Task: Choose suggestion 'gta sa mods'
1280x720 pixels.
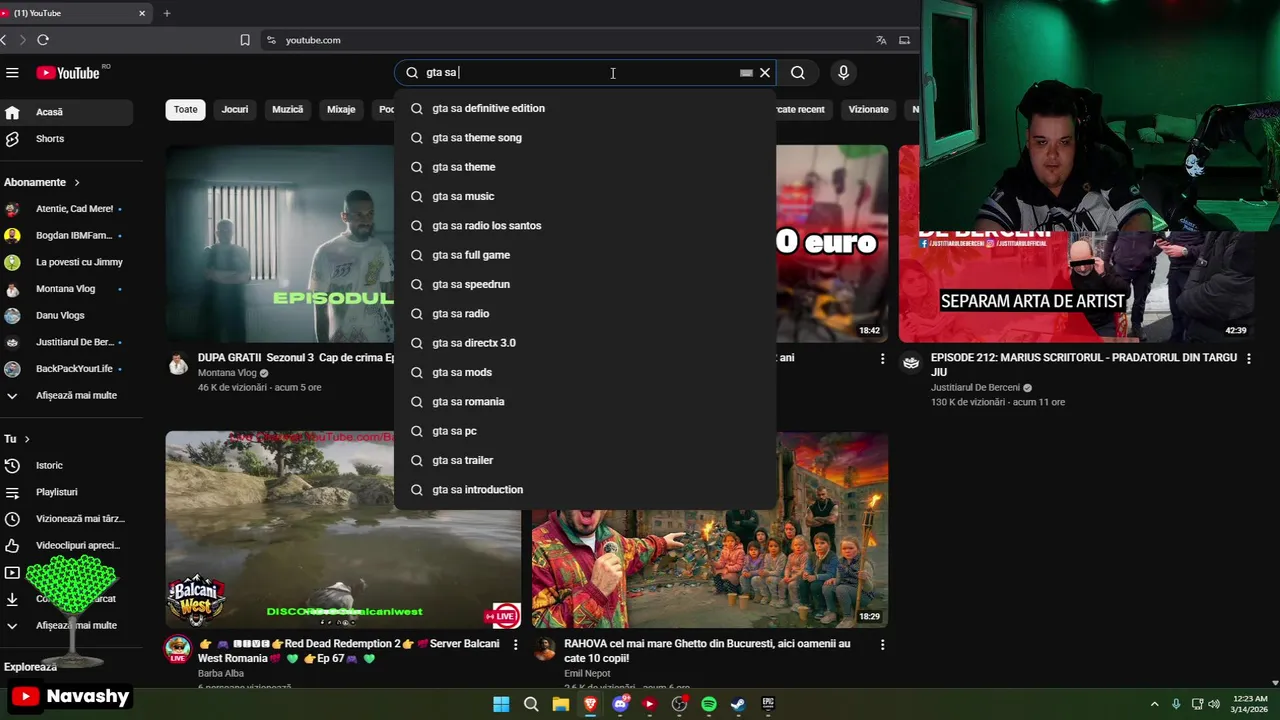Action: [585, 372]
